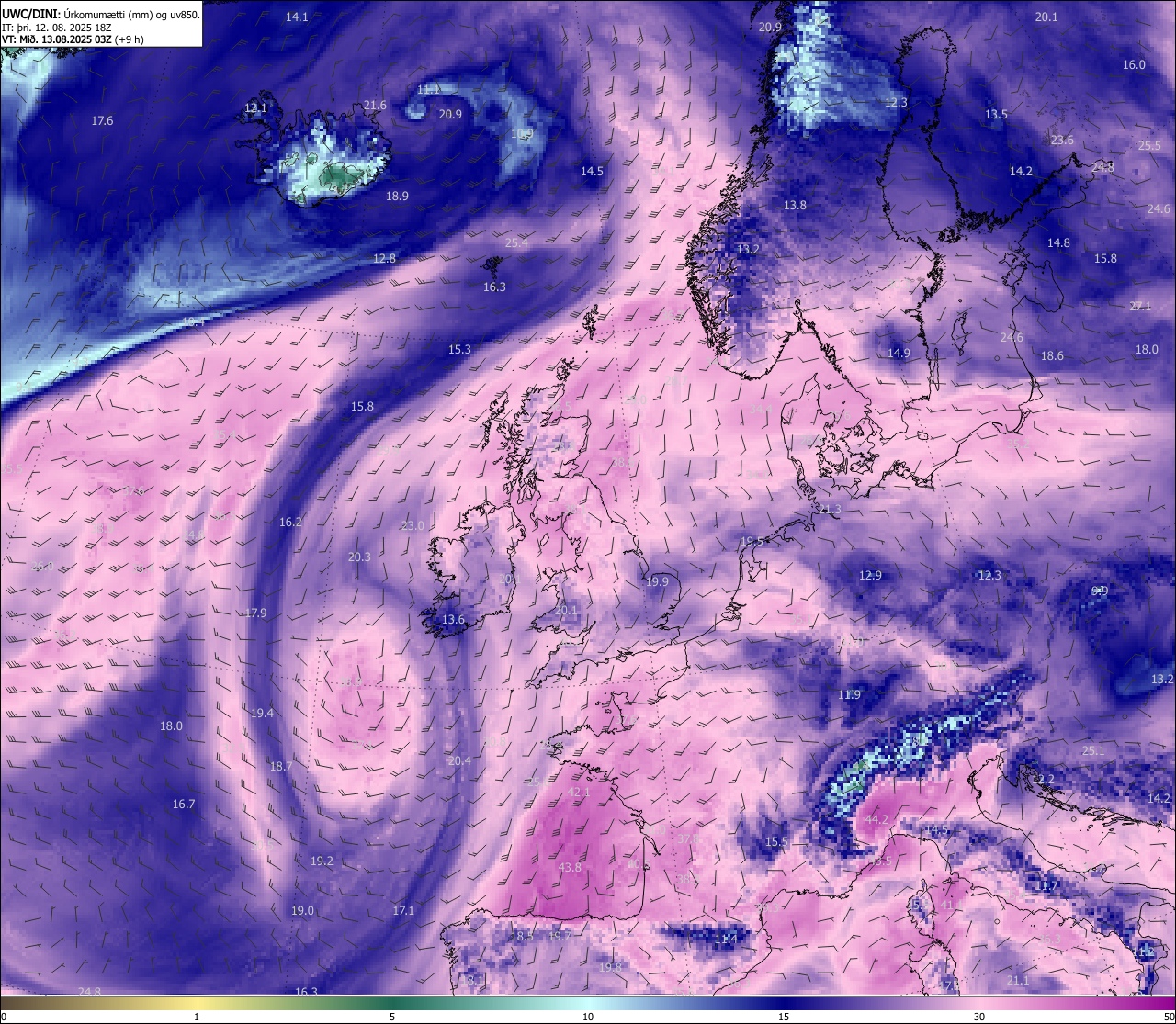This screenshot has height=1024, width=1176.
Task: Click the value '18.7' in the Atlantic
Action: click(281, 767)
